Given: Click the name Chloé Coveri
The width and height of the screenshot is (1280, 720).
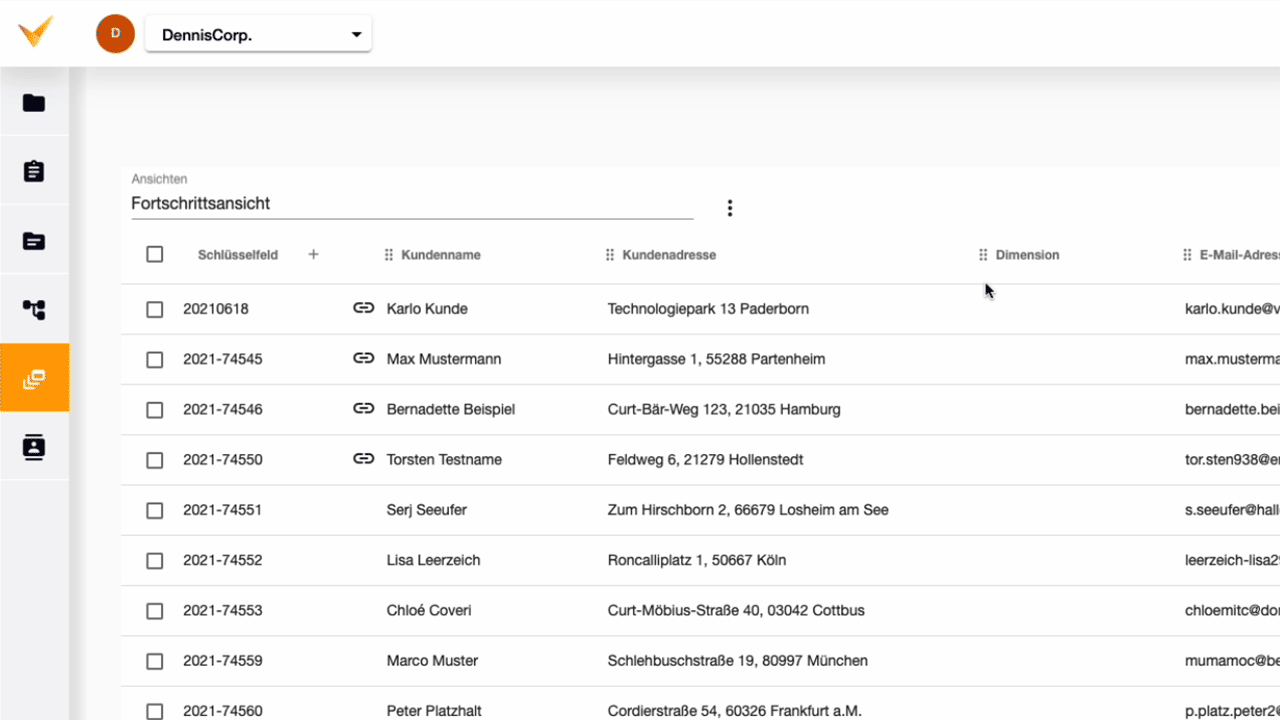Looking at the screenshot, I should click(x=429, y=610).
